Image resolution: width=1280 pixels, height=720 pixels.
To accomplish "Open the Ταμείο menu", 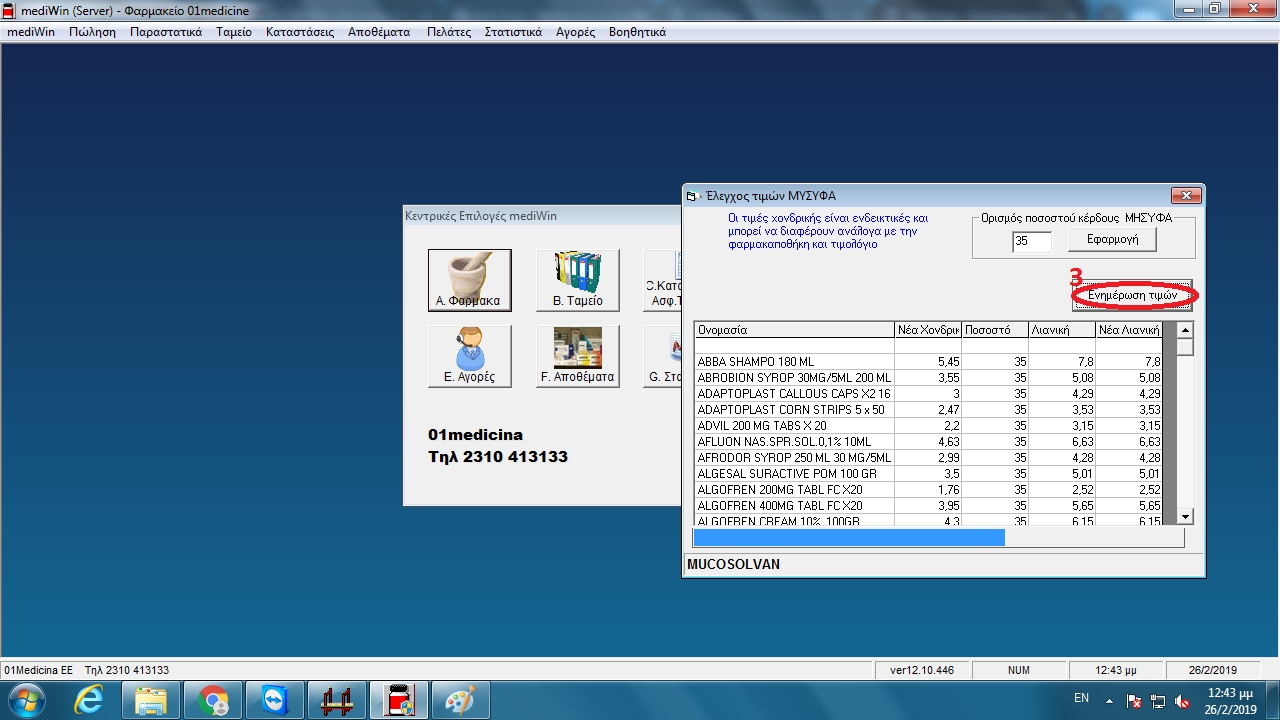I will [x=234, y=32].
